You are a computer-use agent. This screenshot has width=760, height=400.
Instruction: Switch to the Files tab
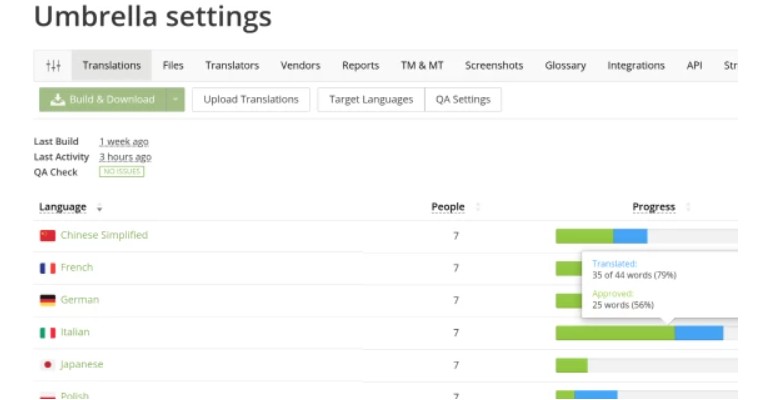(x=173, y=66)
